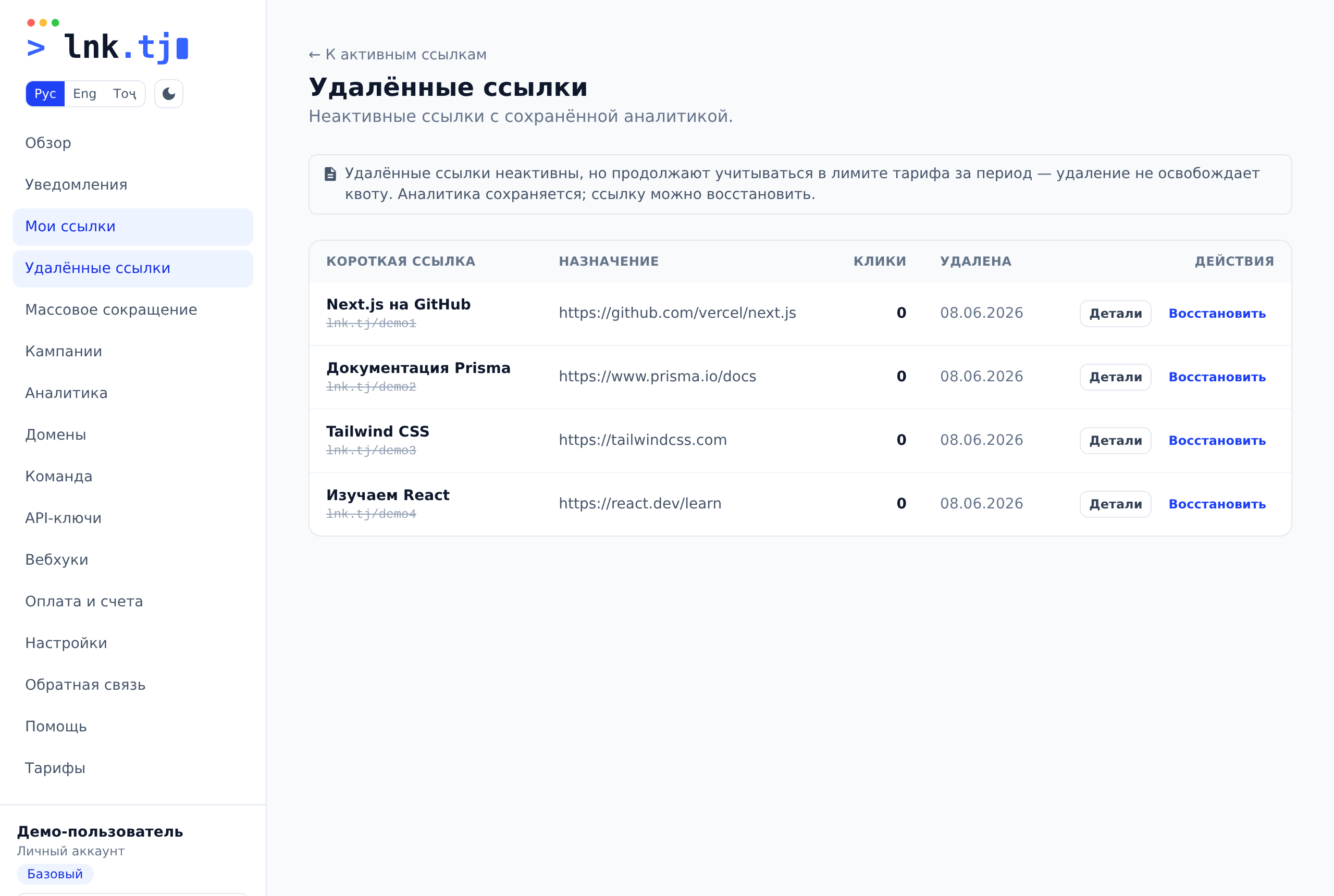Click the ДЕЙСТВИЯ column header
Image resolution: width=1334 pixels, height=896 pixels.
[1234, 262]
